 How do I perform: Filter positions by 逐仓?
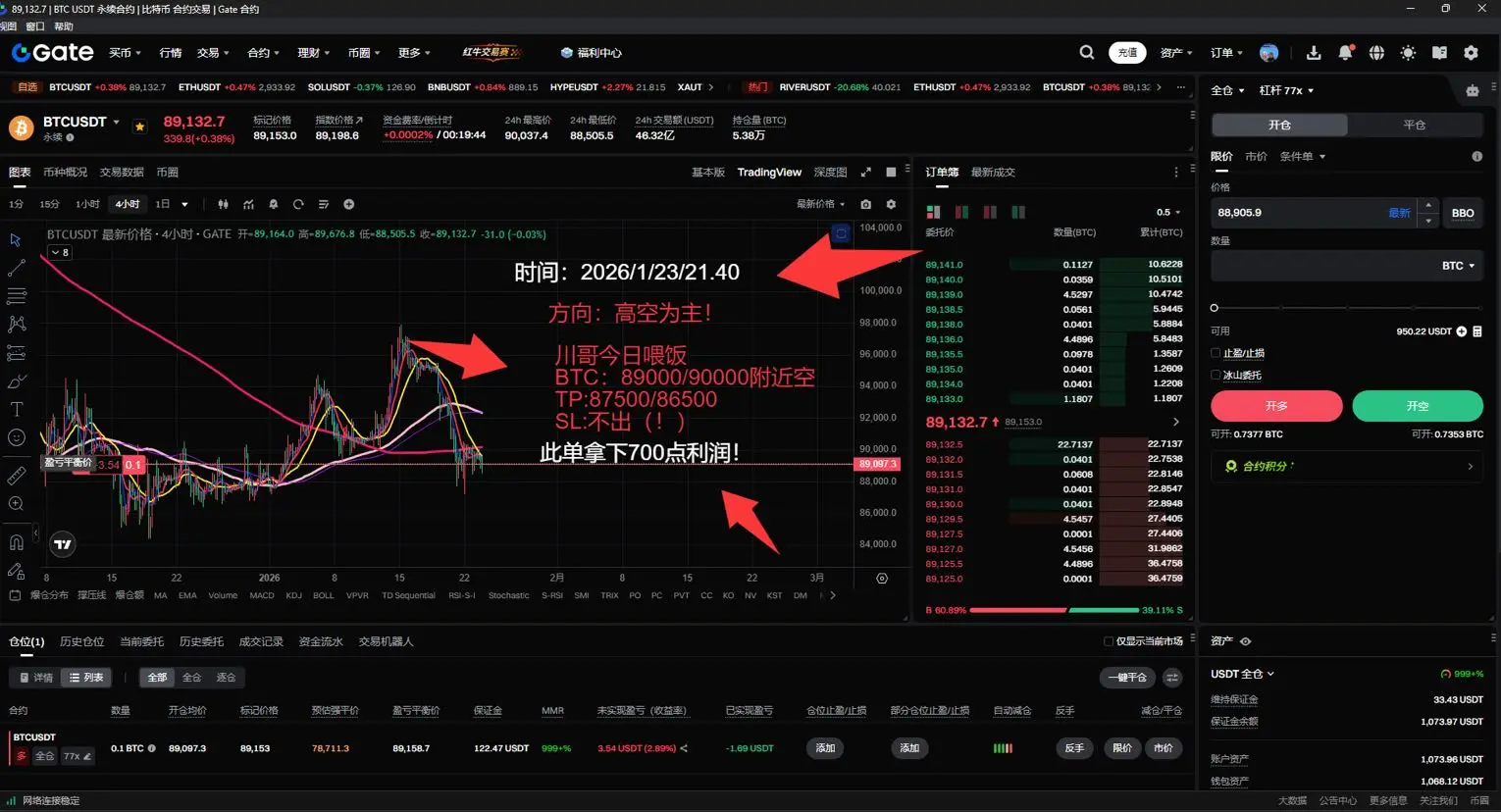point(227,678)
